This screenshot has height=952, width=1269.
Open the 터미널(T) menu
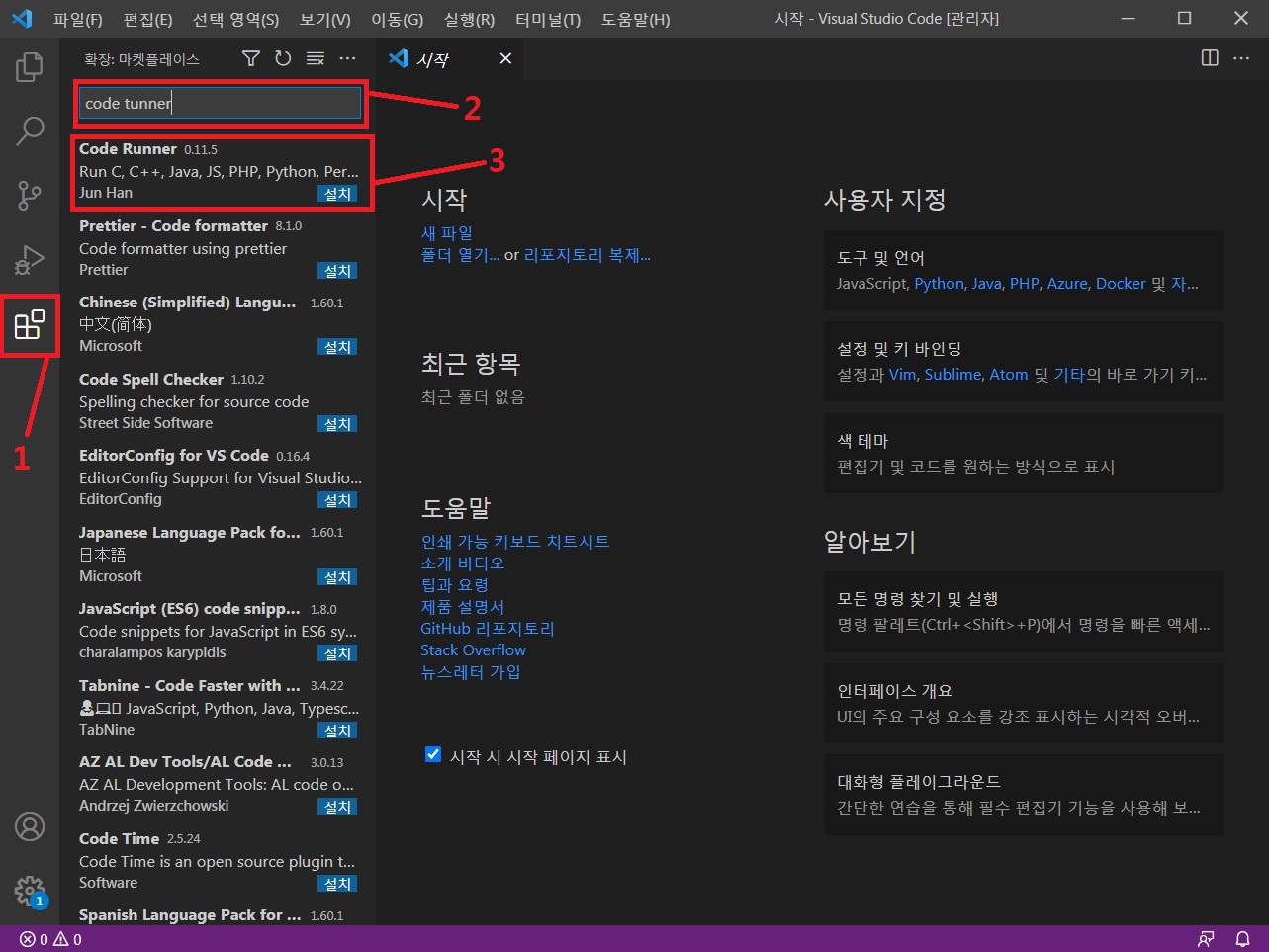(x=548, y=19)
